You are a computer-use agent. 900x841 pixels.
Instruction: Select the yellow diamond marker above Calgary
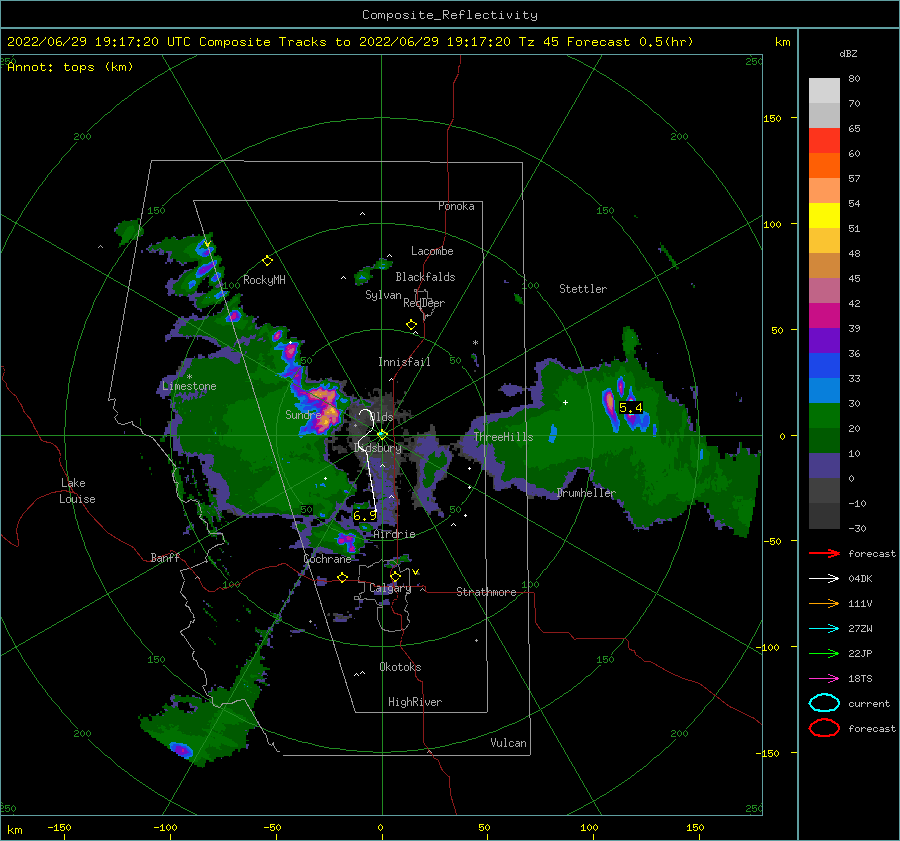[395, 576]
